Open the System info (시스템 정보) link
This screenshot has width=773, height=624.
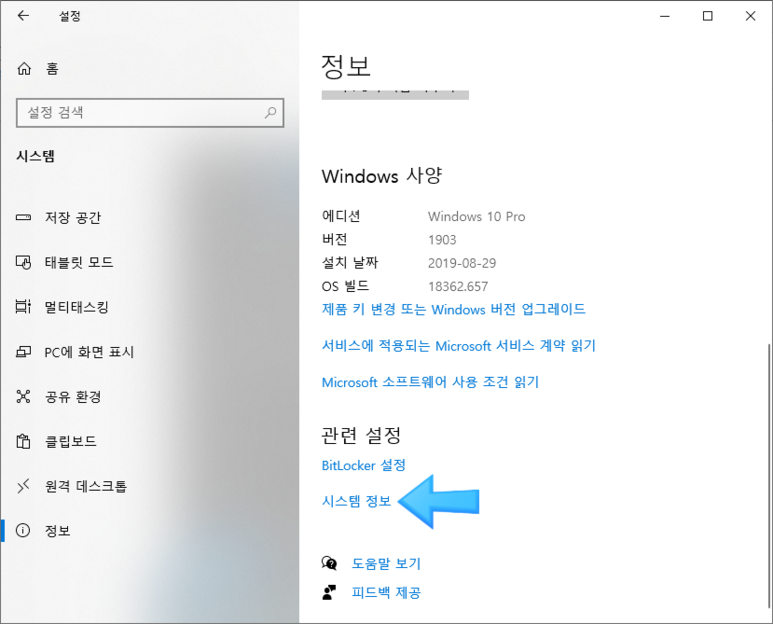pos(356,501)
